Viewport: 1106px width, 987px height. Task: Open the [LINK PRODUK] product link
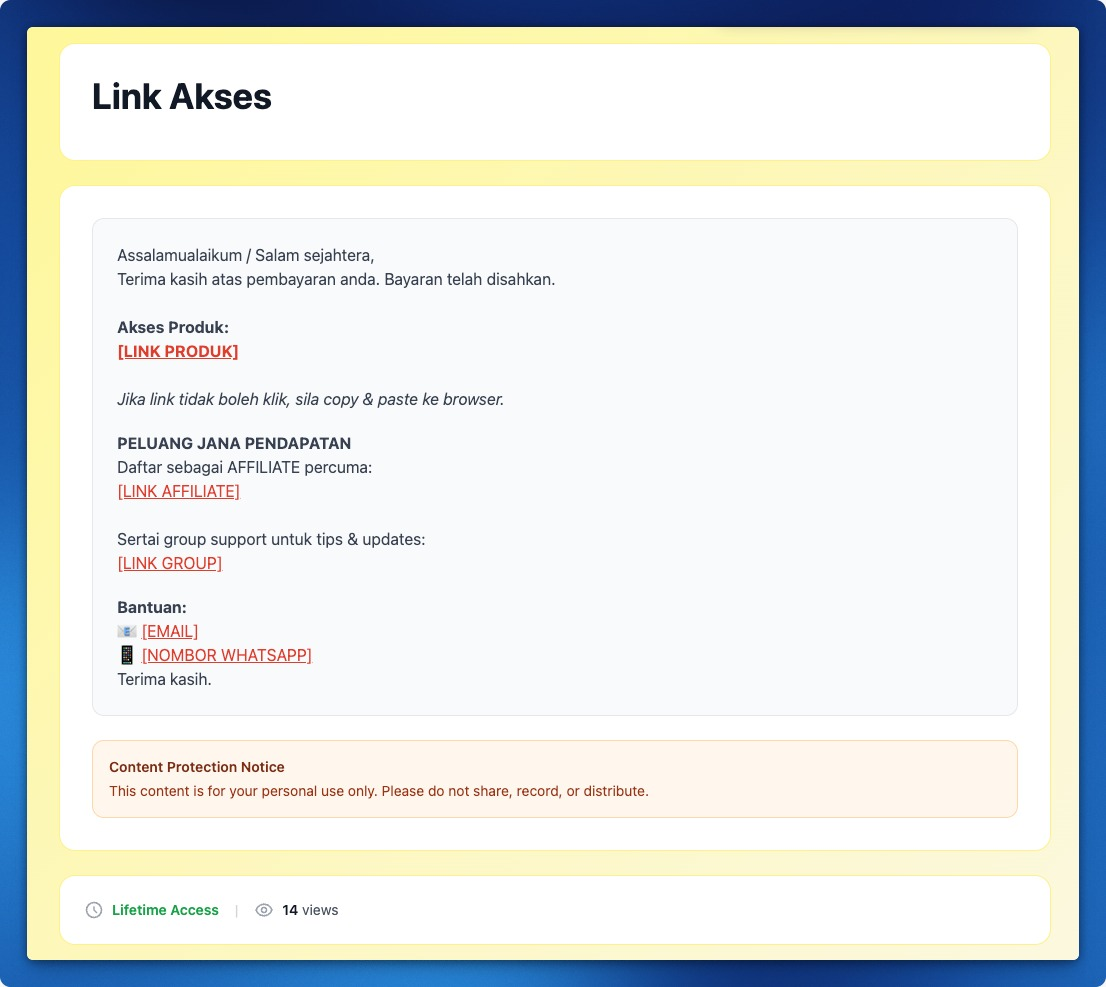point(178,351)
